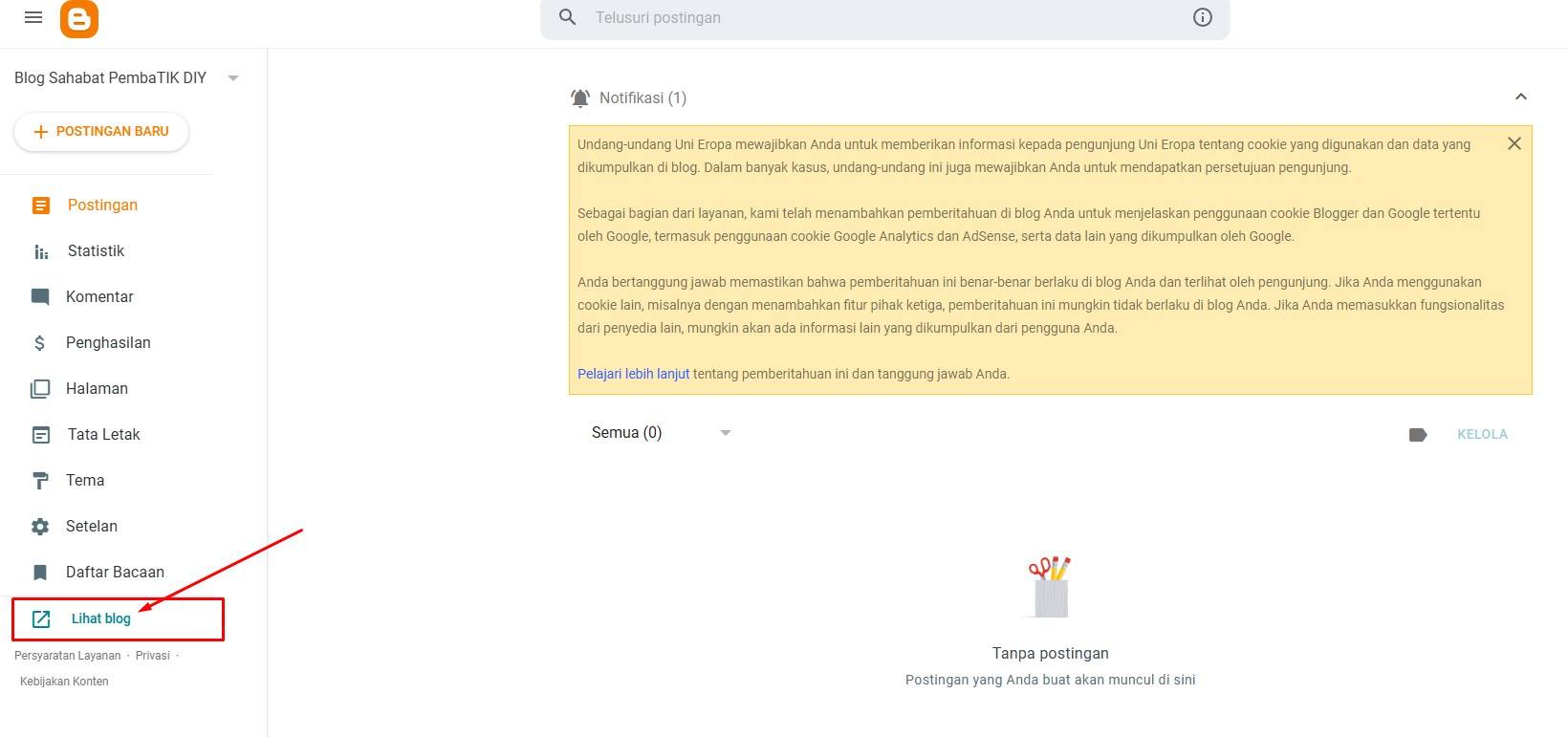Open the hamburger main menu
Image resolution: width=1568 pixels, height=737 pixels.
tap(33, 17)
